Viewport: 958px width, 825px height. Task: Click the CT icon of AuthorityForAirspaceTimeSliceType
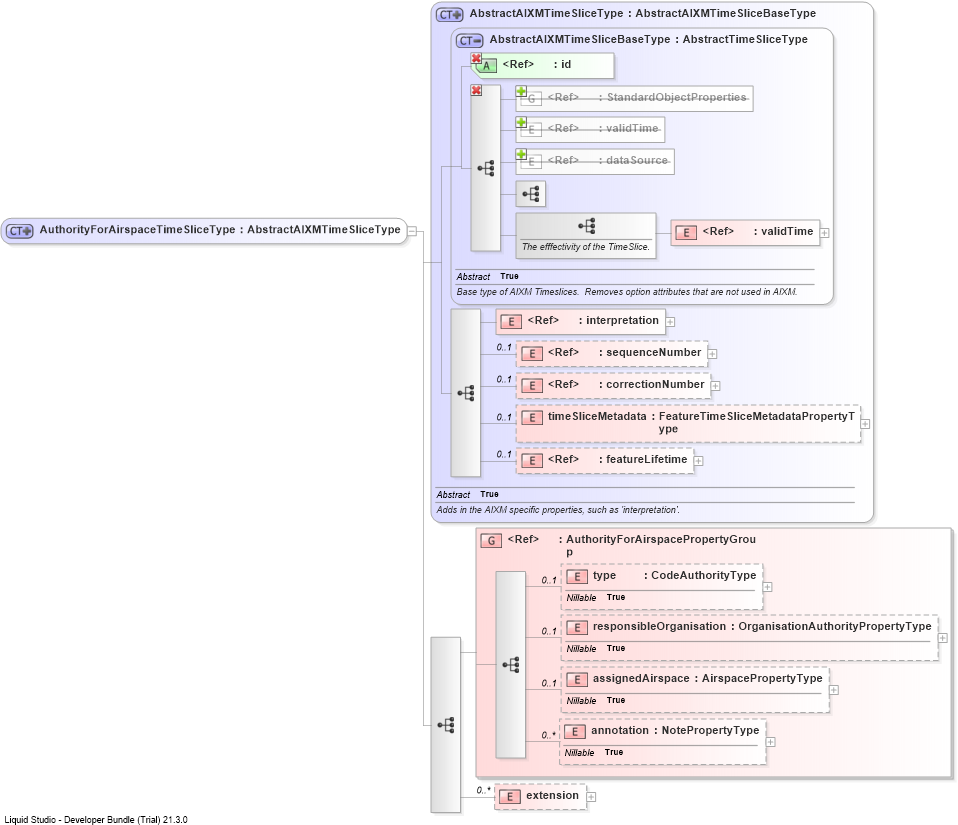coord(20,231)
